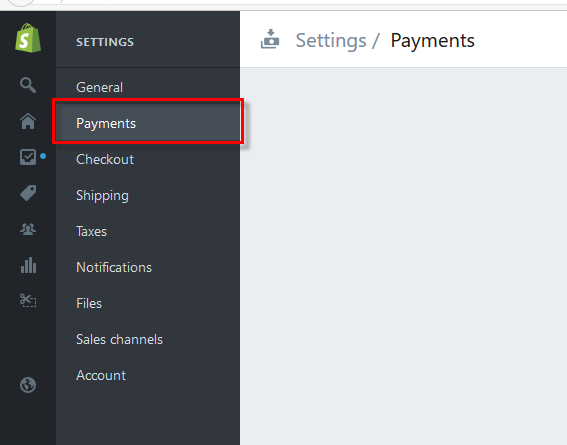Select the highlighted Payments menu item

pyautogui.click(x=148, y=123)
